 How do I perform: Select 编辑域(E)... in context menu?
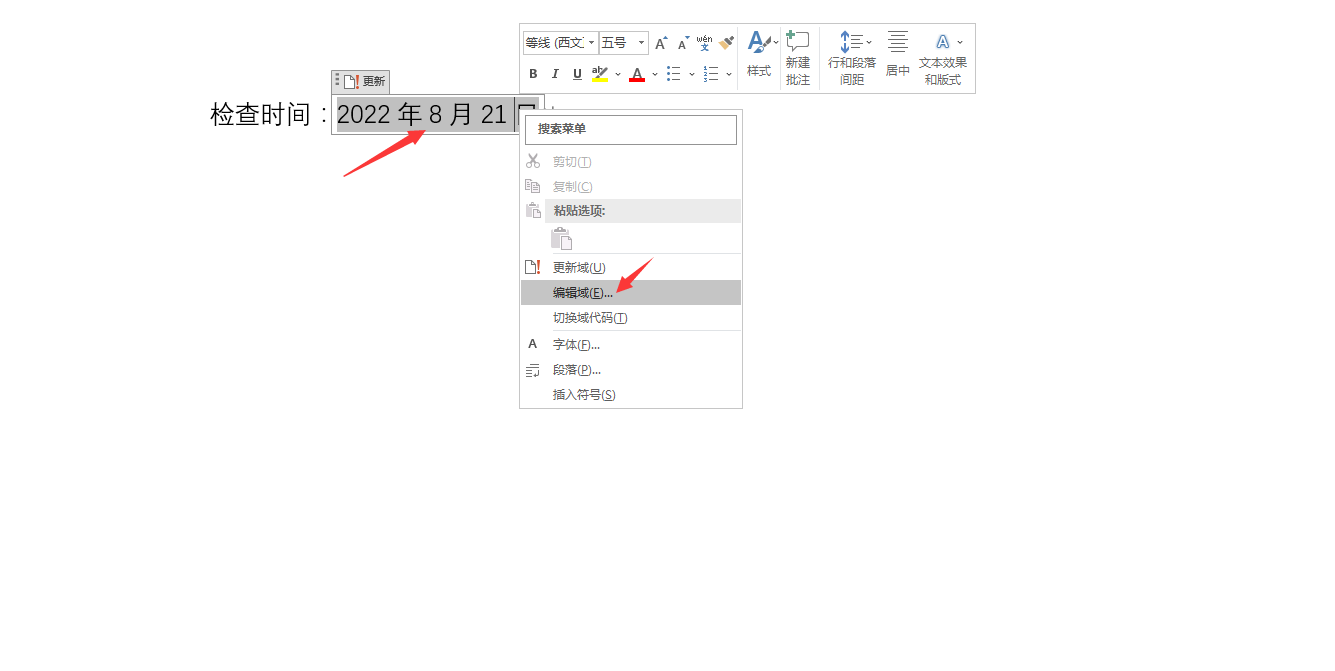(x=631, y=292)
